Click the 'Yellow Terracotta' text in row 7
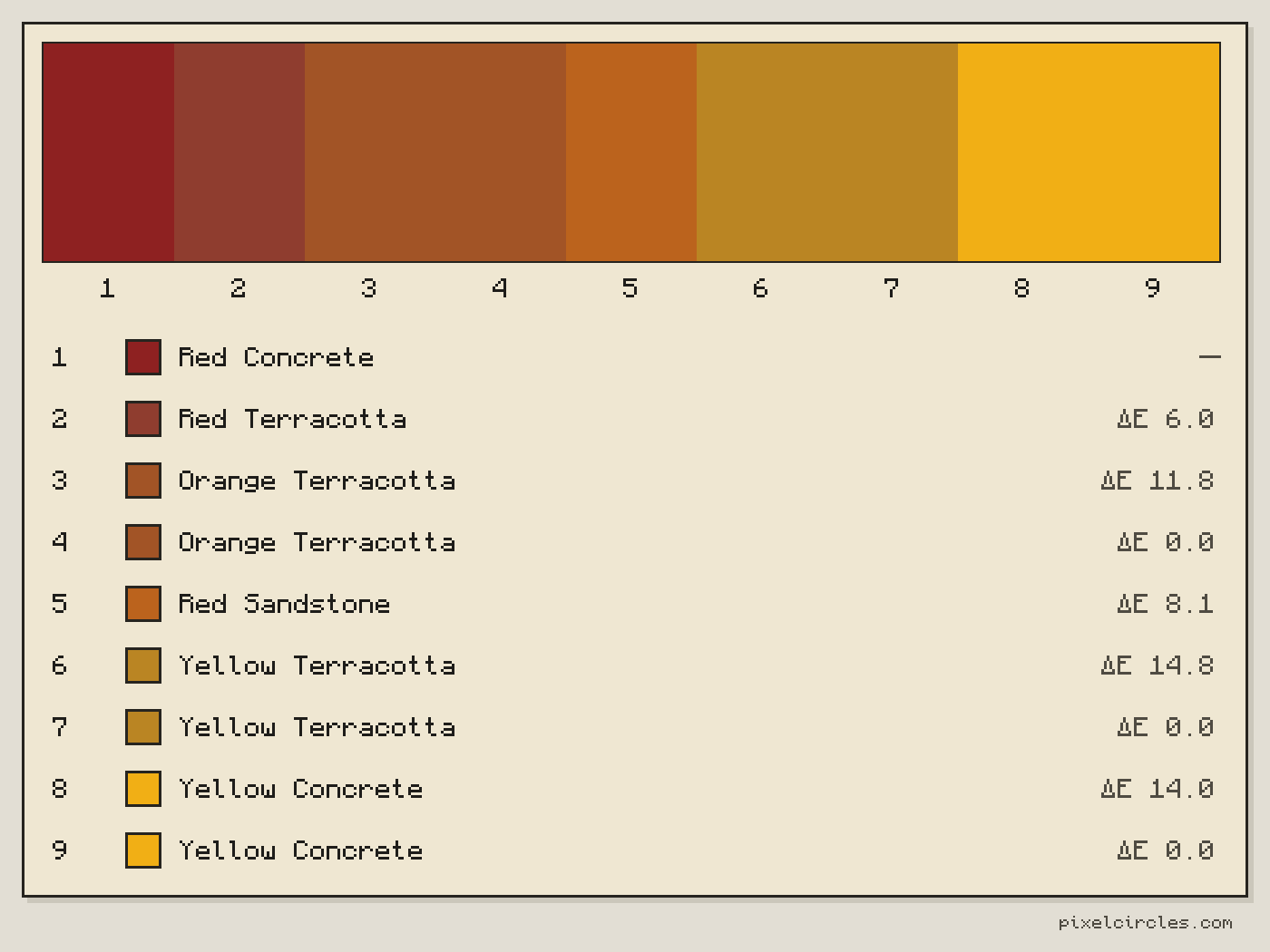Screen dimensions: 1270x952 tap(317, 727)
